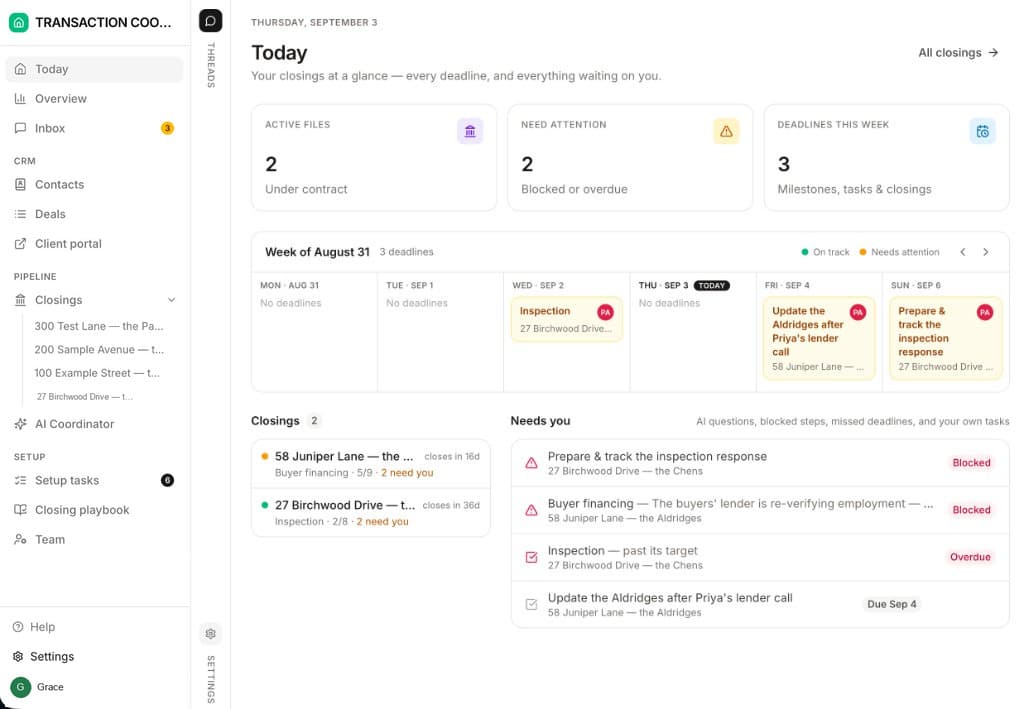Image resolution: width=1024 pixels, height=709 pixels.
Task: Check the box for Update the Aldridges task
Action: click(x=532, y=605)
